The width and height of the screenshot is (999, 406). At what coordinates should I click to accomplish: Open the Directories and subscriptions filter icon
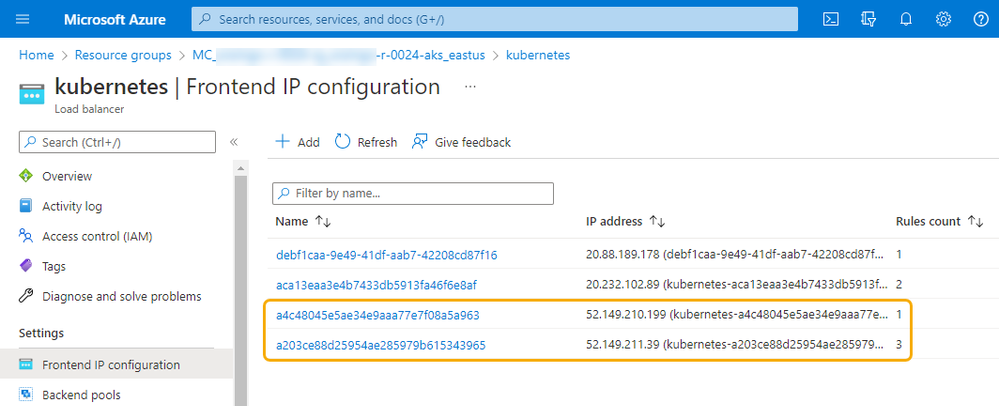pyautogui.click(x=869, y=19)
